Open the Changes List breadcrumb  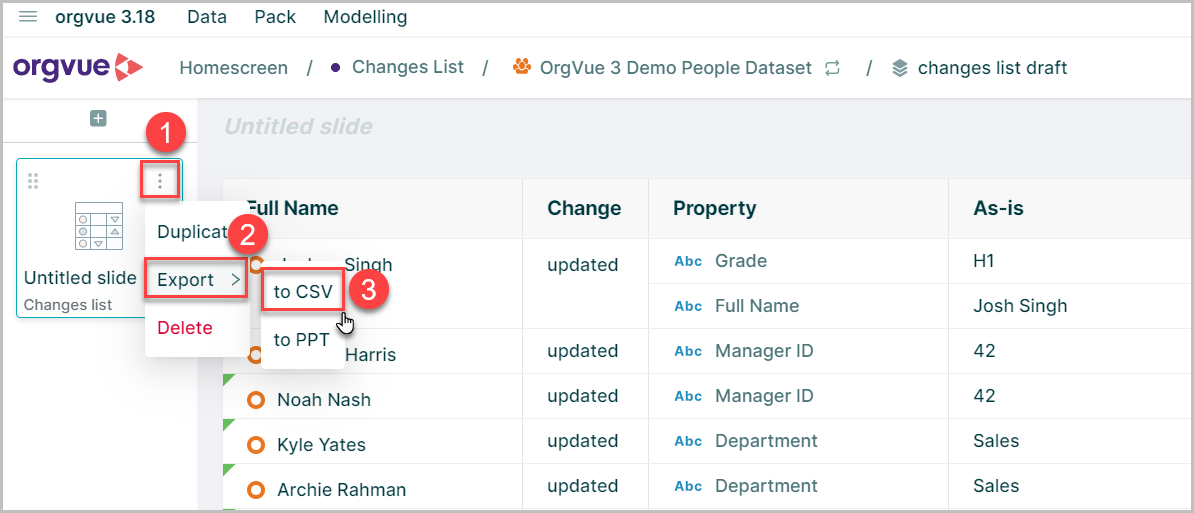click(x=407, y=67)
